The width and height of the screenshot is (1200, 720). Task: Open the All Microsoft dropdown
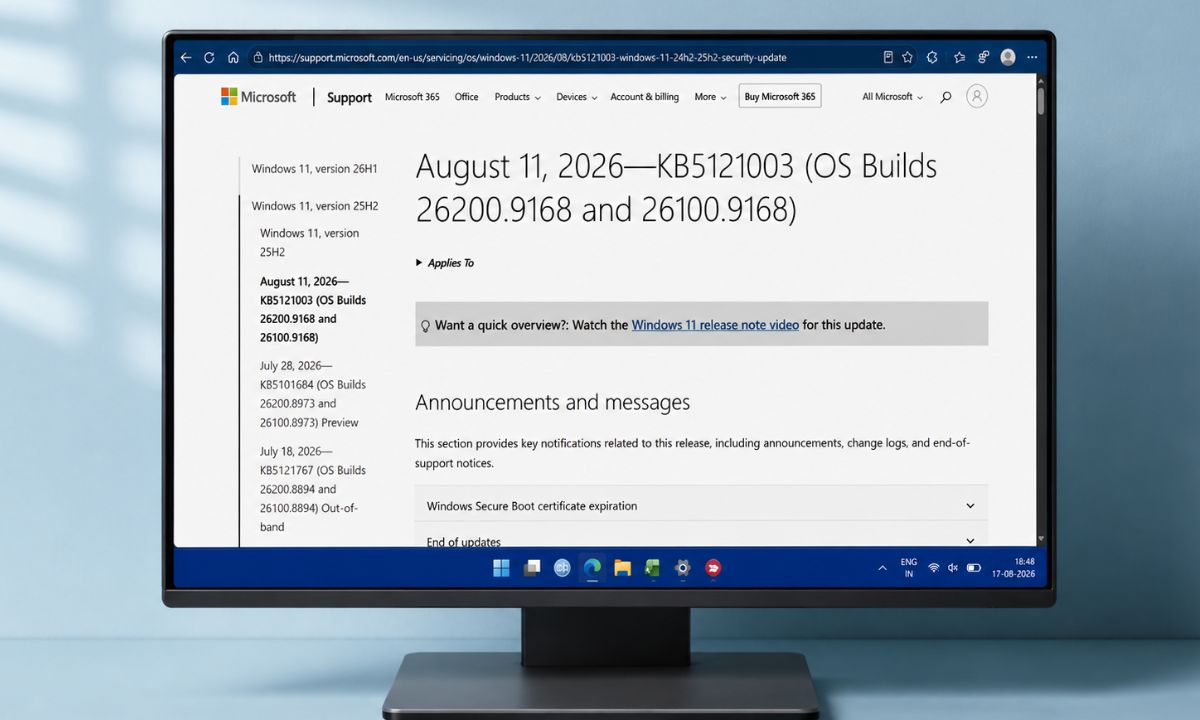(x=893, y=97)
